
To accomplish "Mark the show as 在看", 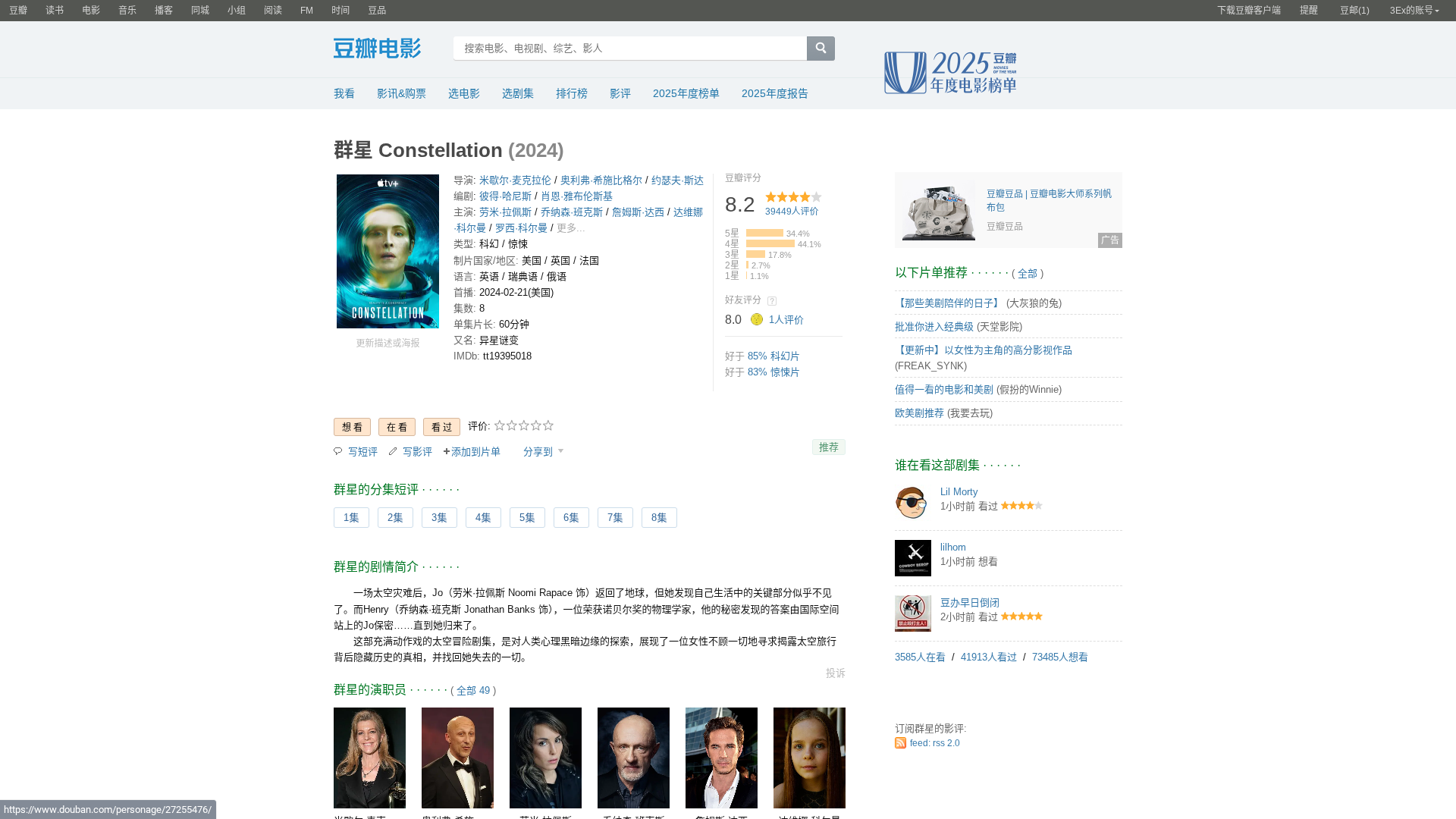I will (397, 427).
